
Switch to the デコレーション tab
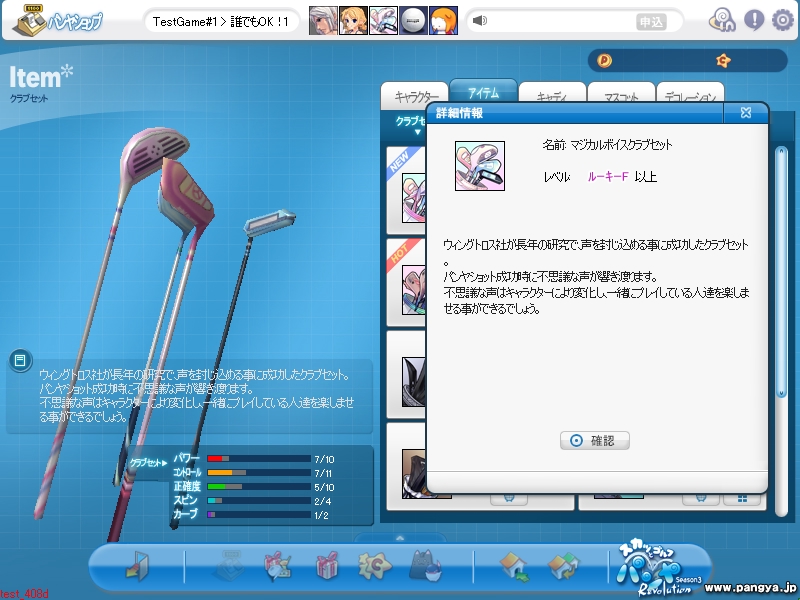pyautogui.click(x=690, y=95)
